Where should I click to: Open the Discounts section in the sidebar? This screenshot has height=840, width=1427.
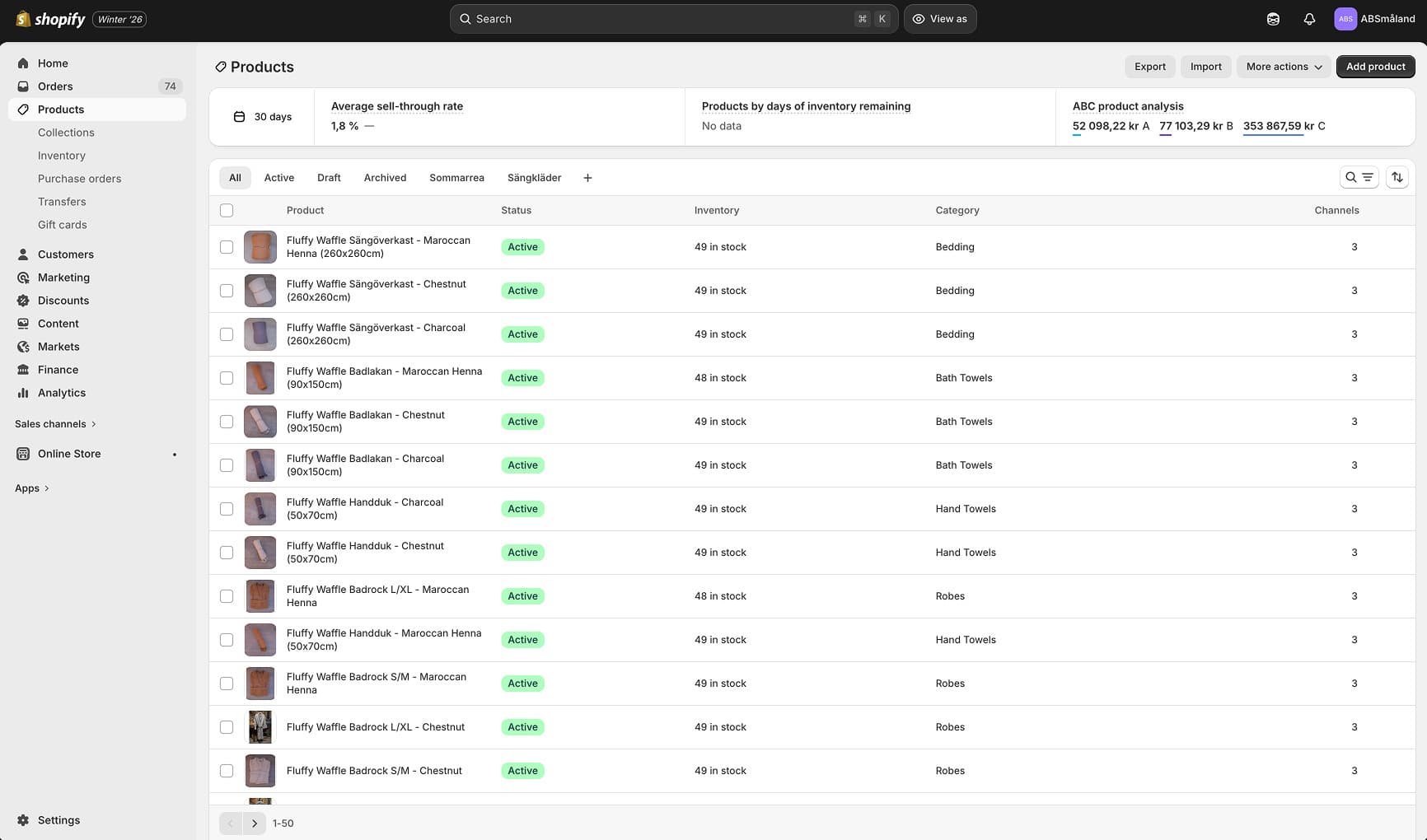tap(63, 301)
